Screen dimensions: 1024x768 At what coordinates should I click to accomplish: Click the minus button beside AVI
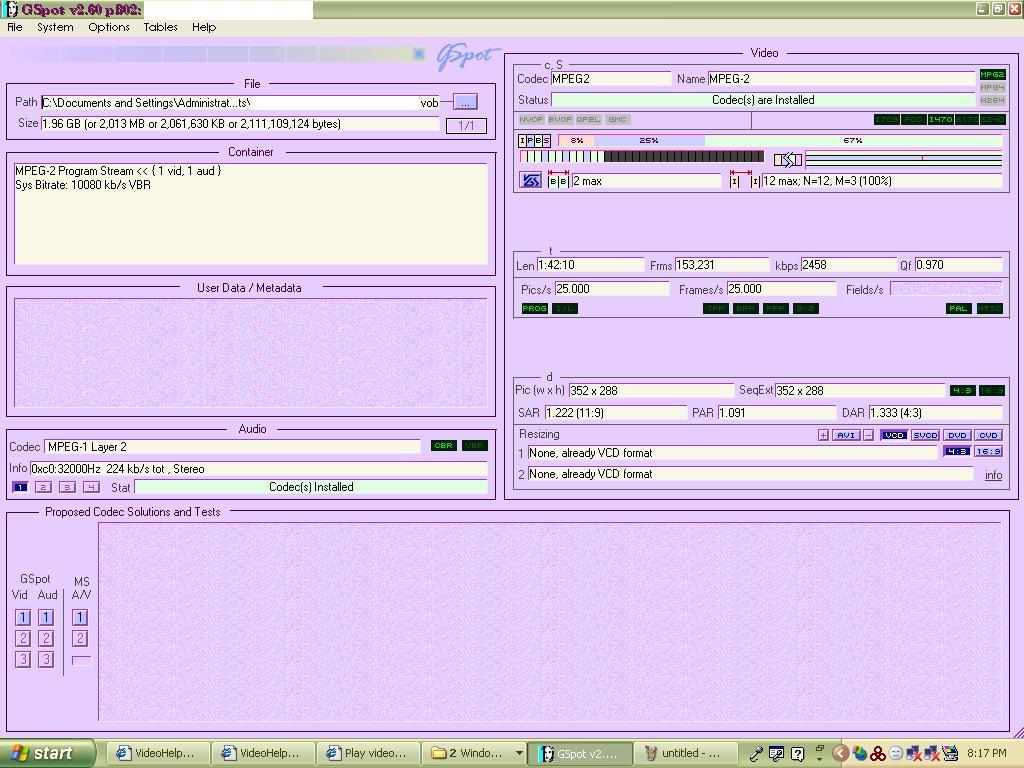pyautogui.click(x=869, y=435)
